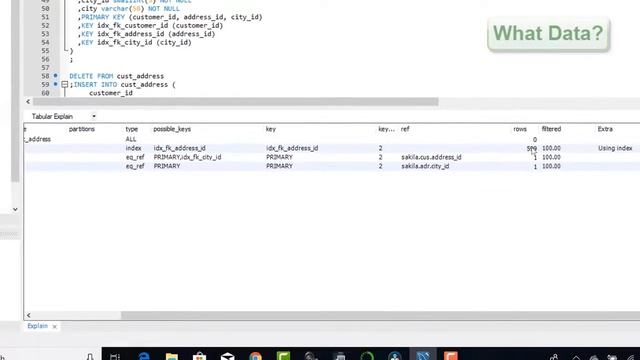The image size is (640, 360).
Task: Select the rows value '599' cell
Action: pyautogui.click(x=531, y=148)
